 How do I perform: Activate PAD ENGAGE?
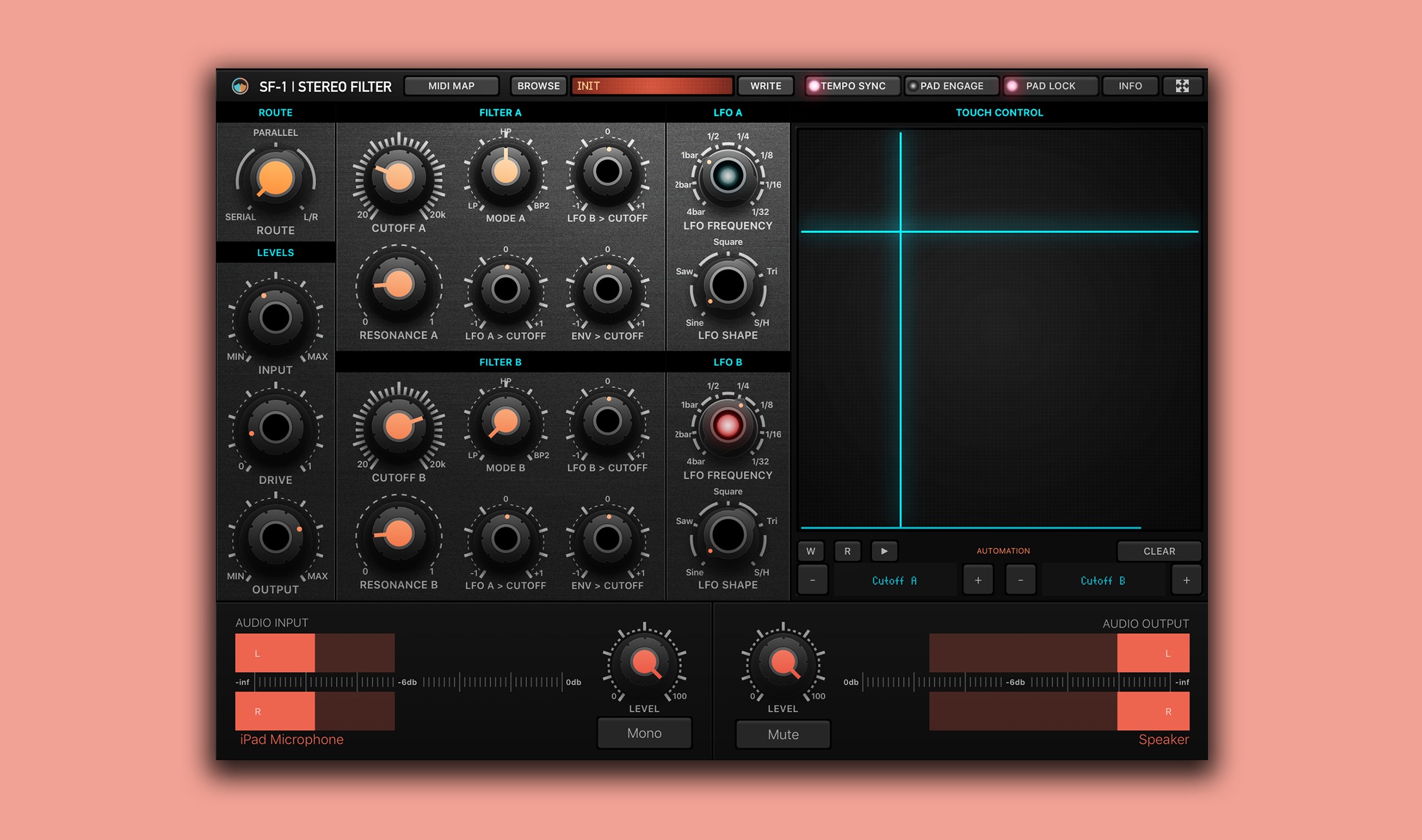[x=950, y=85]
